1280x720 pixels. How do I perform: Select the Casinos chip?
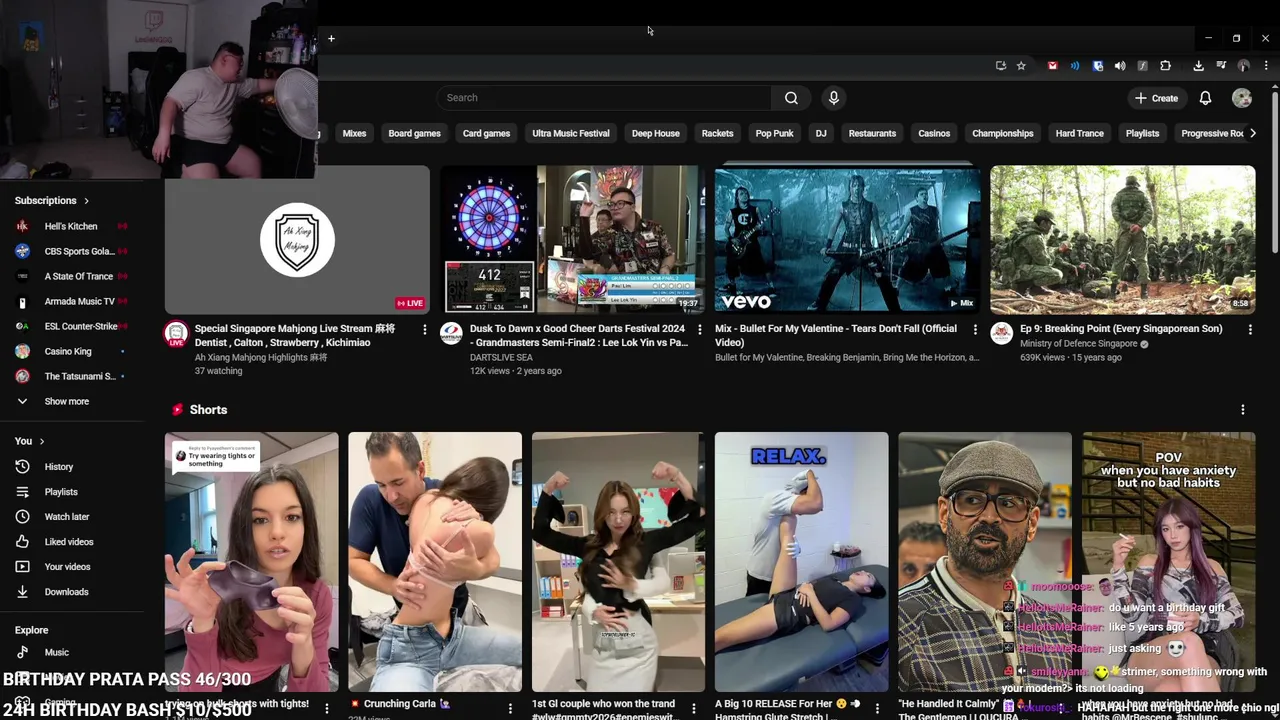click(x=934, y=133)
